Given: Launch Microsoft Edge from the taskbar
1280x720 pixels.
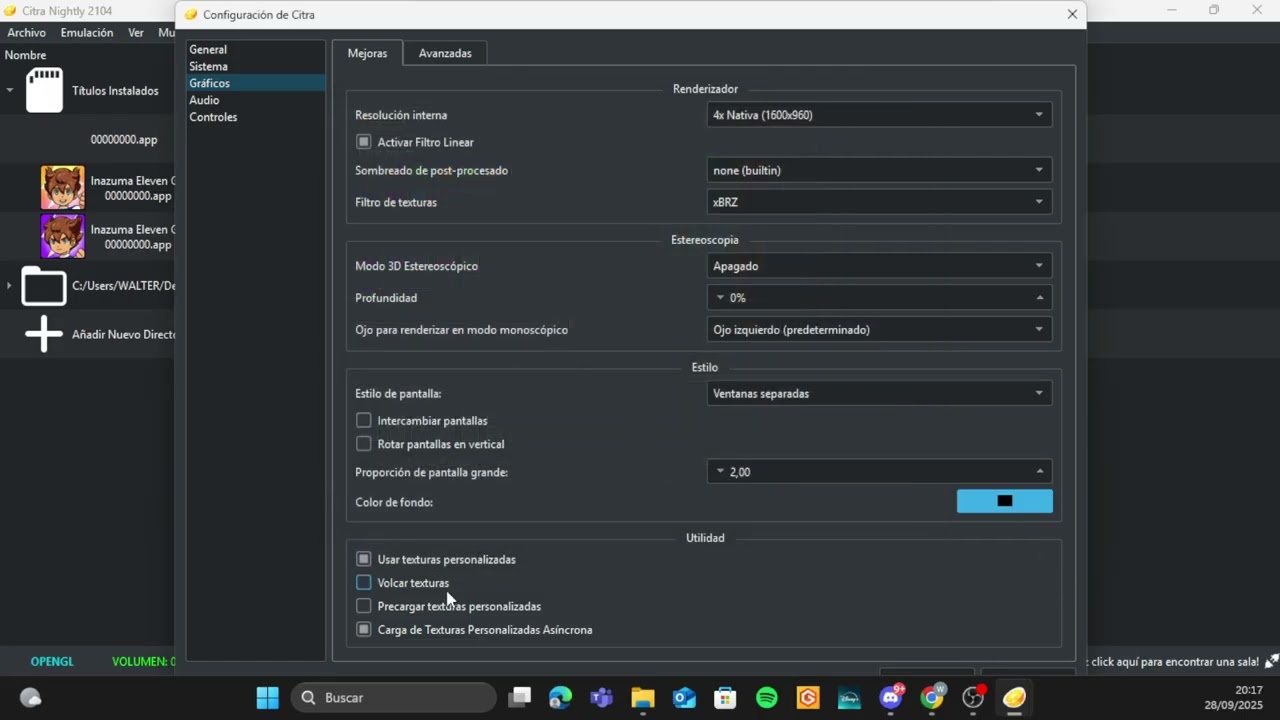Looking at the screenshot, I should [x=560, y=697].
